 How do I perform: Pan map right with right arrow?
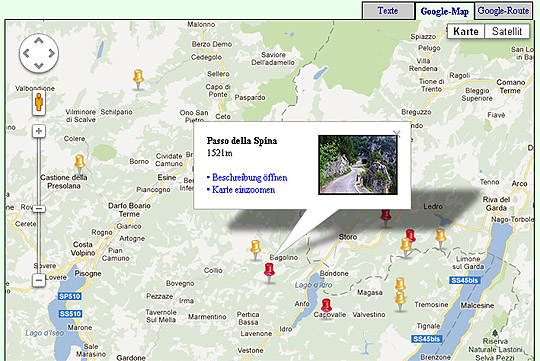tap(52, 53)
